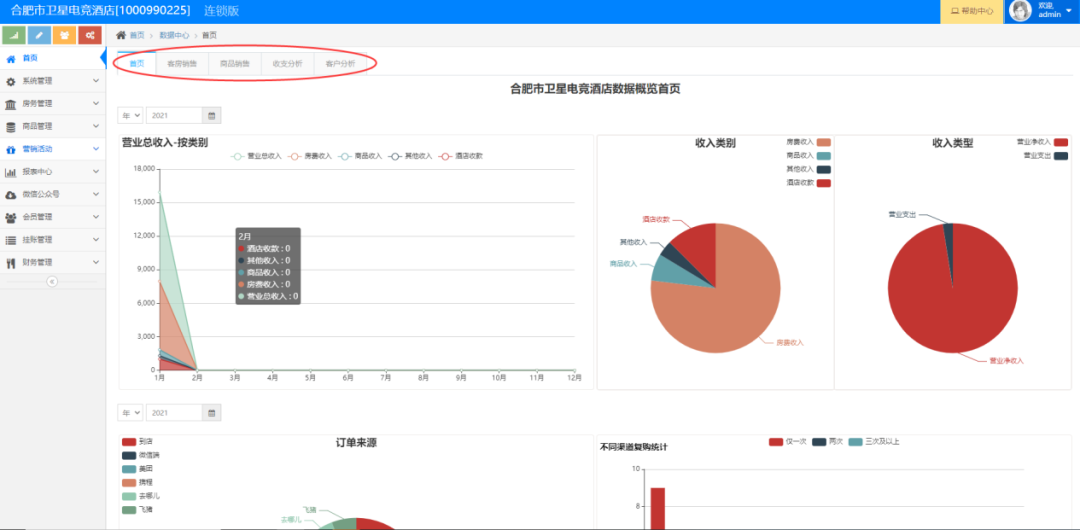
Task: Expand the 房务管理 menu chevron
Action: 96,104
